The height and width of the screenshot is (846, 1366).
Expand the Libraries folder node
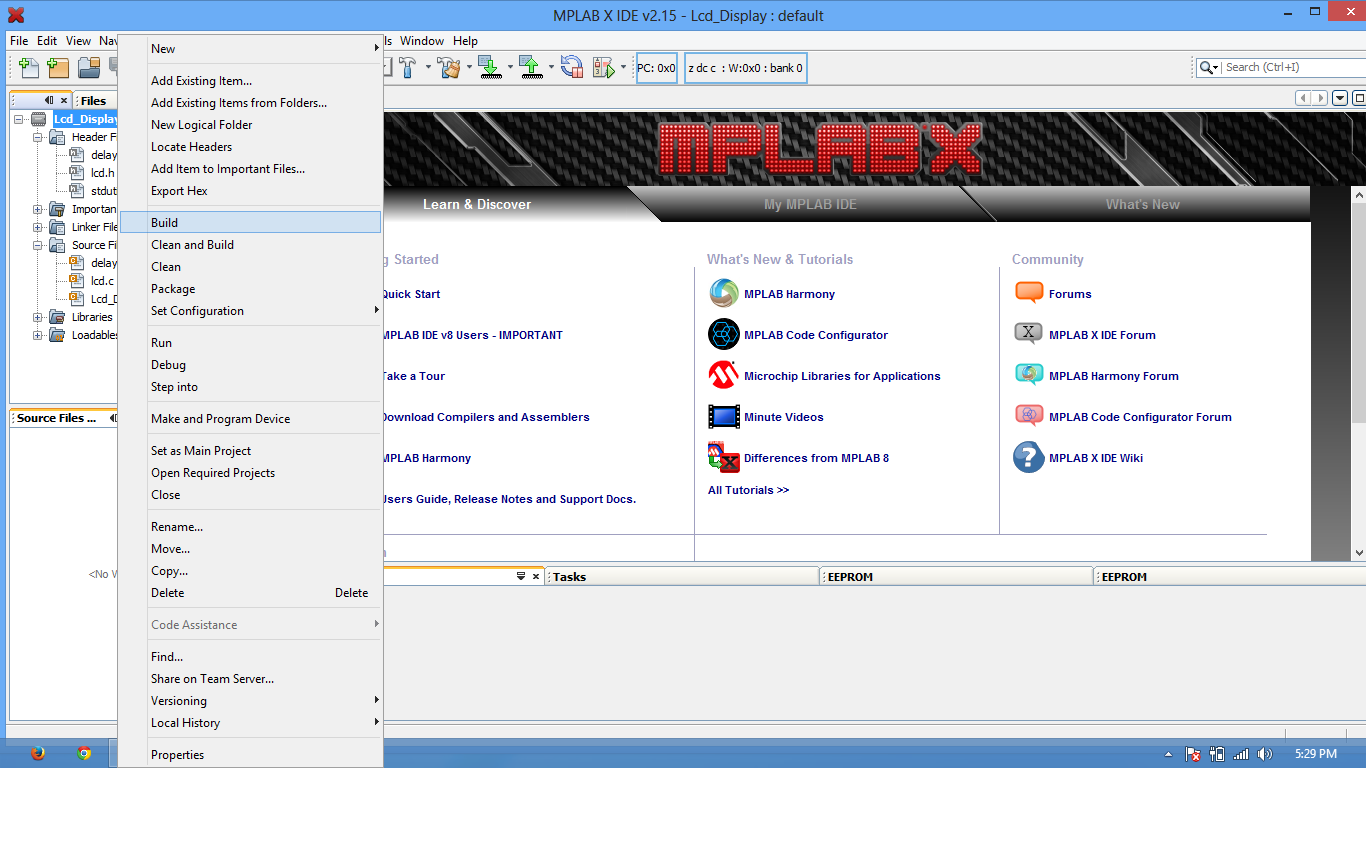coord(38,317)
